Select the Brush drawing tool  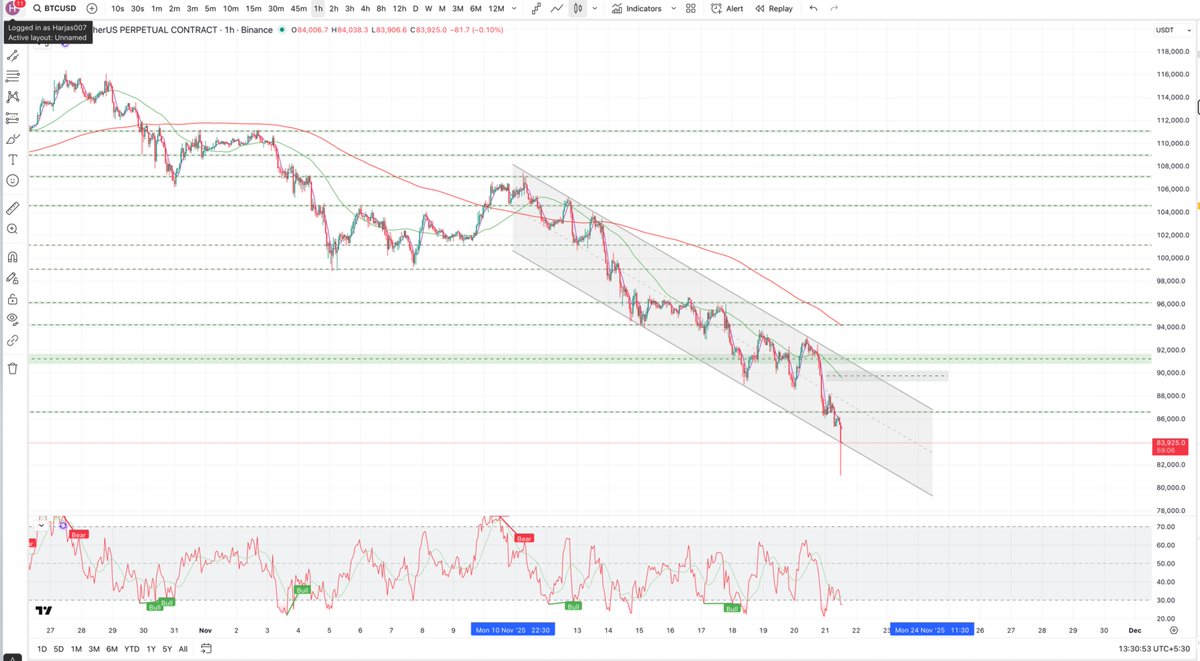click(x=12, y=138)
